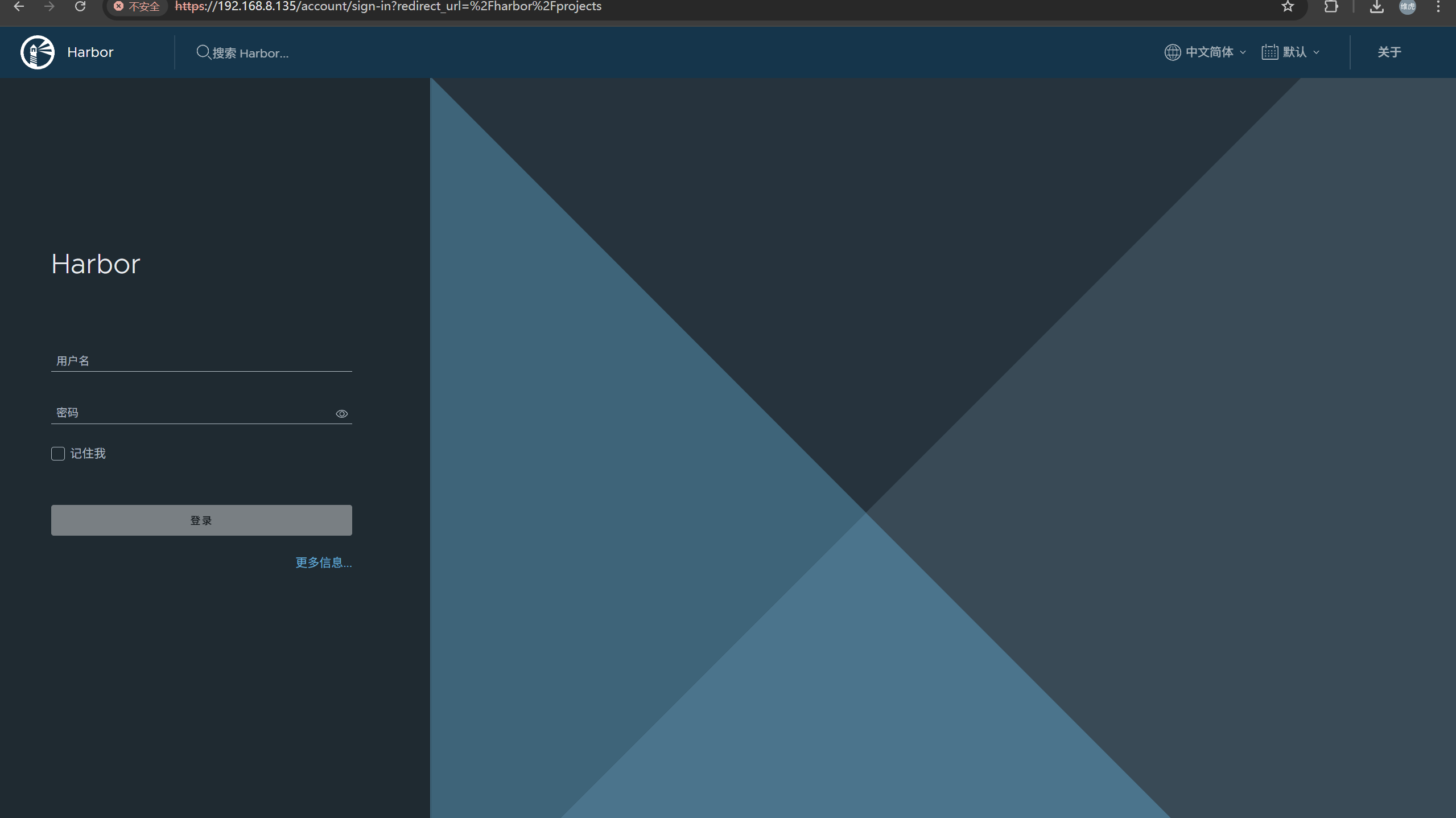The height and width of the screenshot is (818, 1456).
Task: Click the Harbor lighthouse logo icon
Action: [38, 52]
